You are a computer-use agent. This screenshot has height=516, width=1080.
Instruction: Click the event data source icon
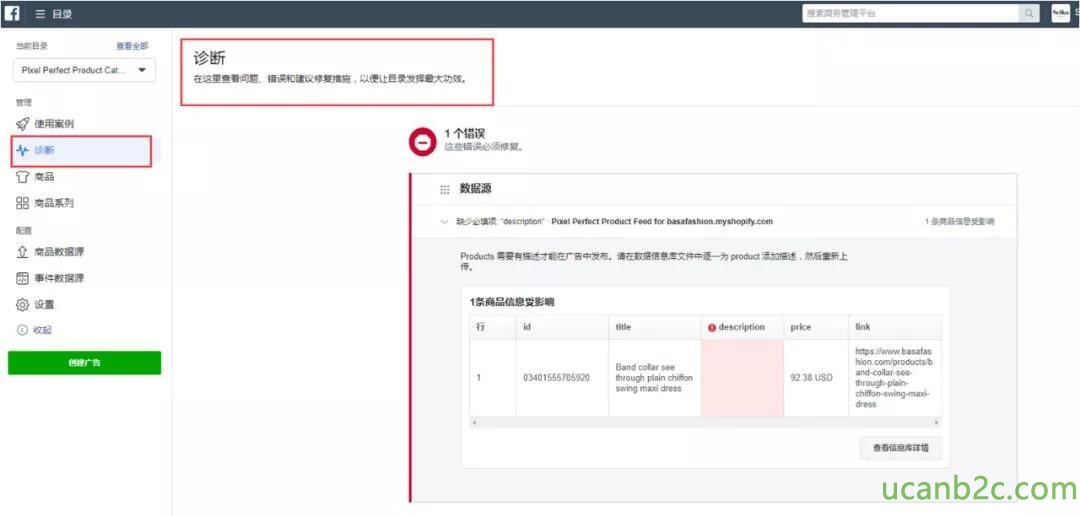(22, 278)
